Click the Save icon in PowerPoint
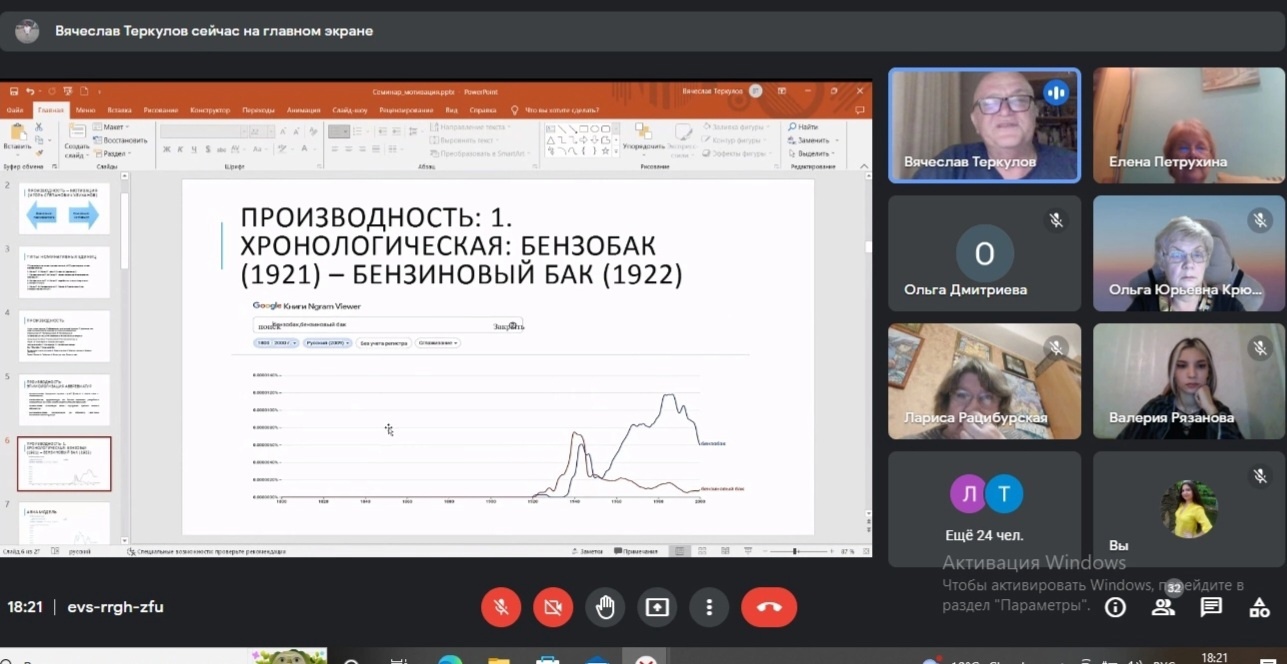This screenshot has height=664, width=1287. [14, 91]
